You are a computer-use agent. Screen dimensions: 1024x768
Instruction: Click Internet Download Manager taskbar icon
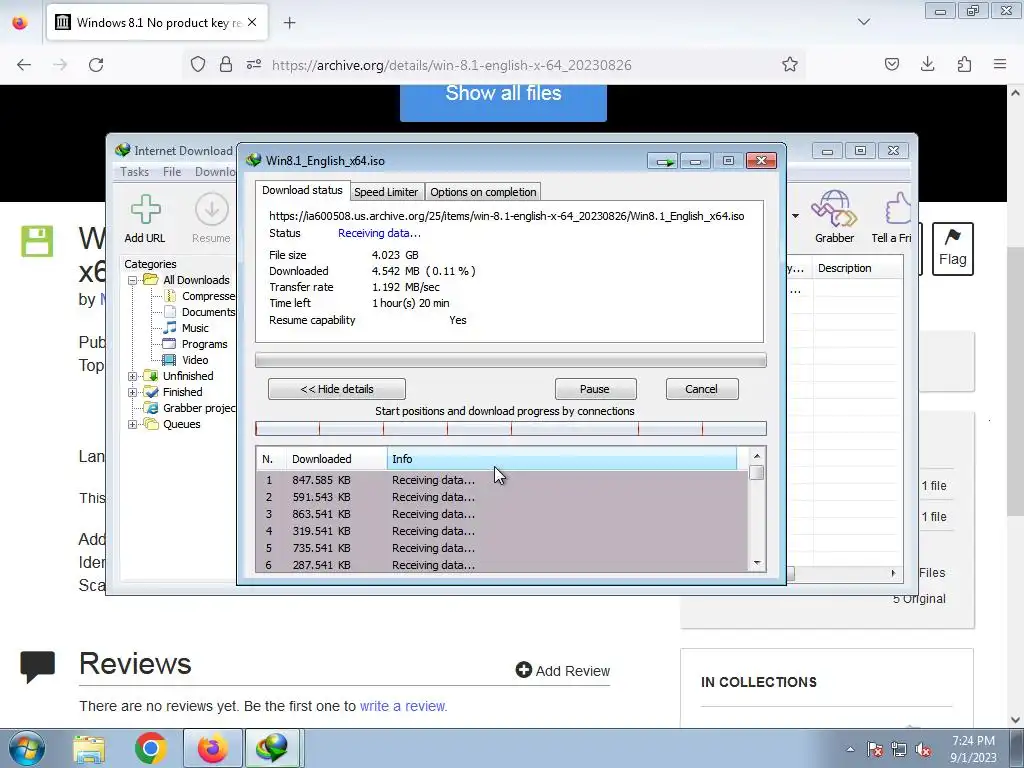272,748
